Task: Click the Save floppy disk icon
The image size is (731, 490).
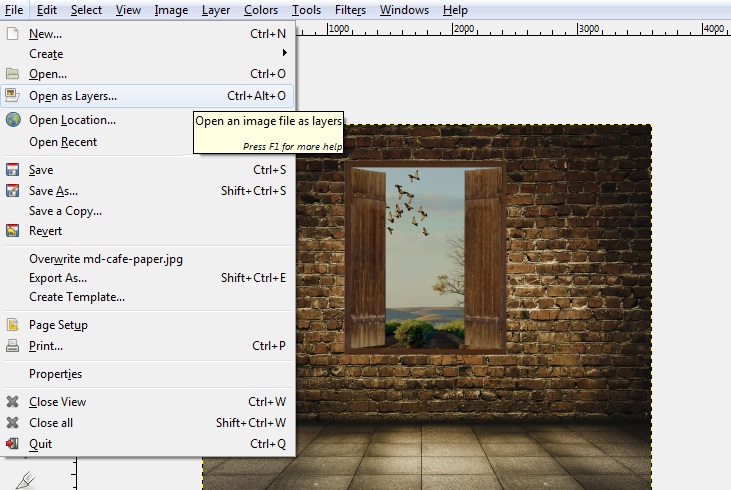Action: pos(13,170)
